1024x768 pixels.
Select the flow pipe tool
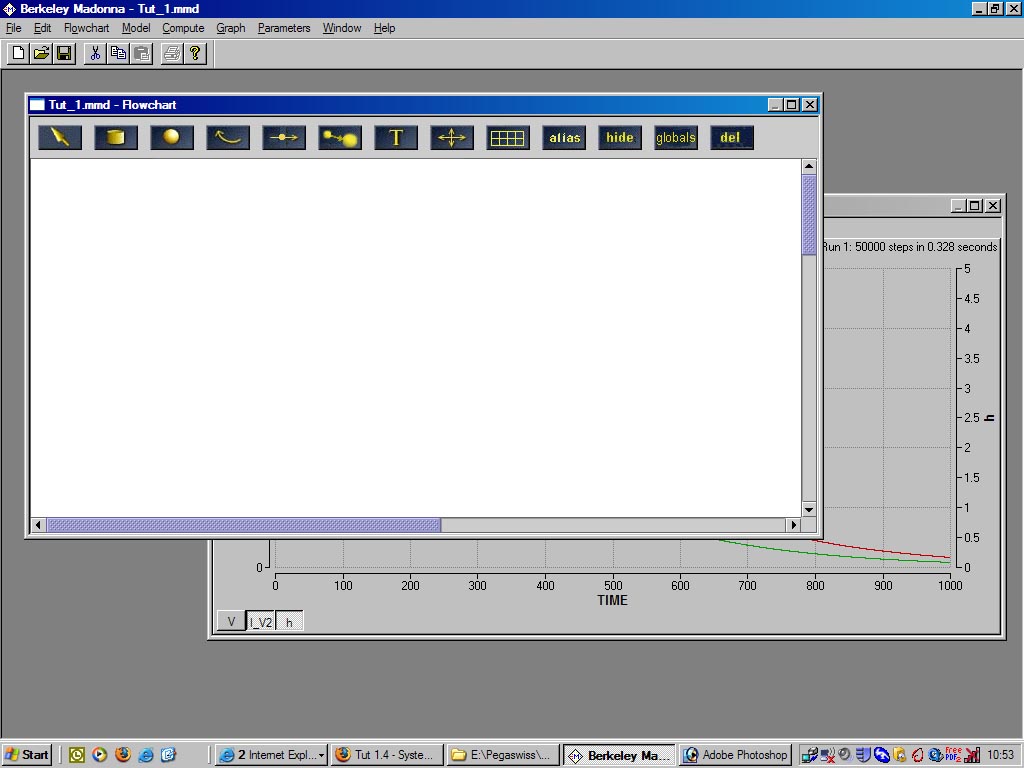[284, 138]
